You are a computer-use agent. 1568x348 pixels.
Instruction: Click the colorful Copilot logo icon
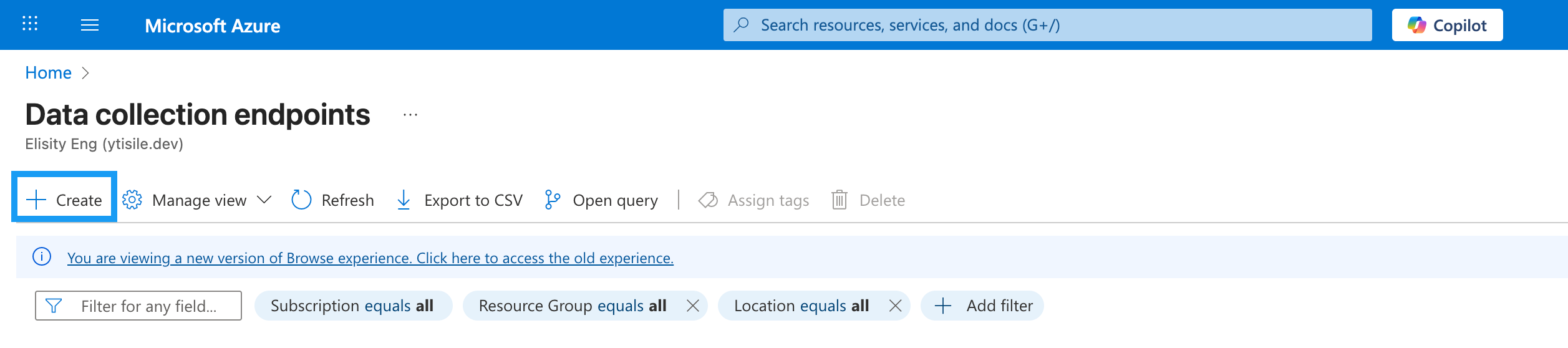coord(1416,25)
